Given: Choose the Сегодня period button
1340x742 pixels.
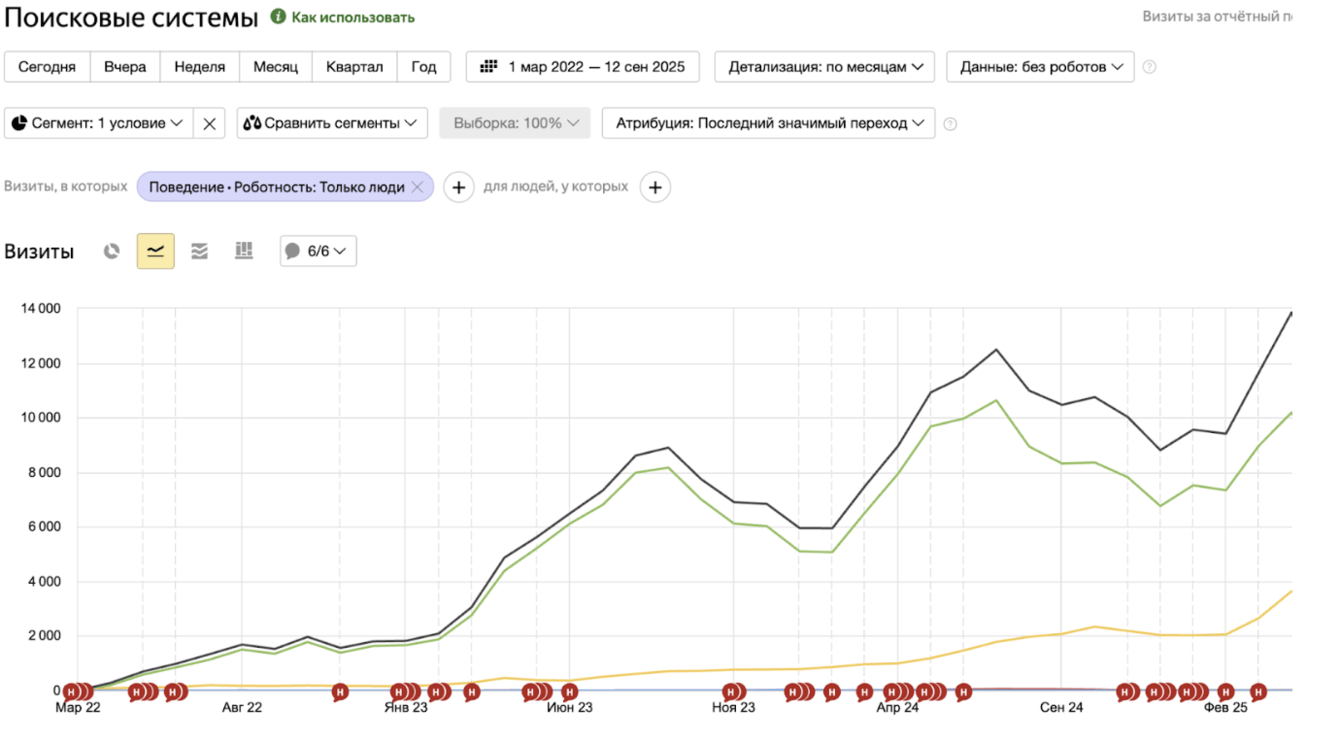Looking at the screenshot, I should [x=47, y=67].
